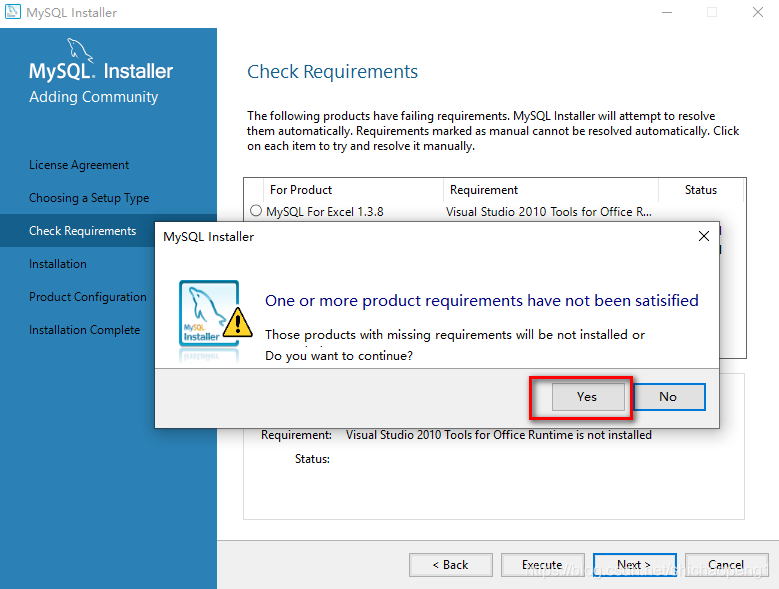
Task: Cancel the installer setup
Action: coord(726,565)
